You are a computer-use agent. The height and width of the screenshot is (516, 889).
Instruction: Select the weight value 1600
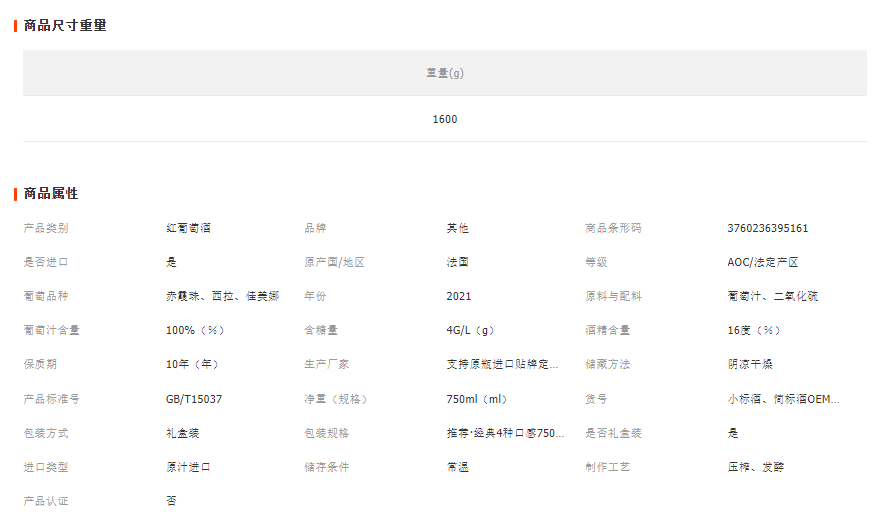tap(444, 119)
